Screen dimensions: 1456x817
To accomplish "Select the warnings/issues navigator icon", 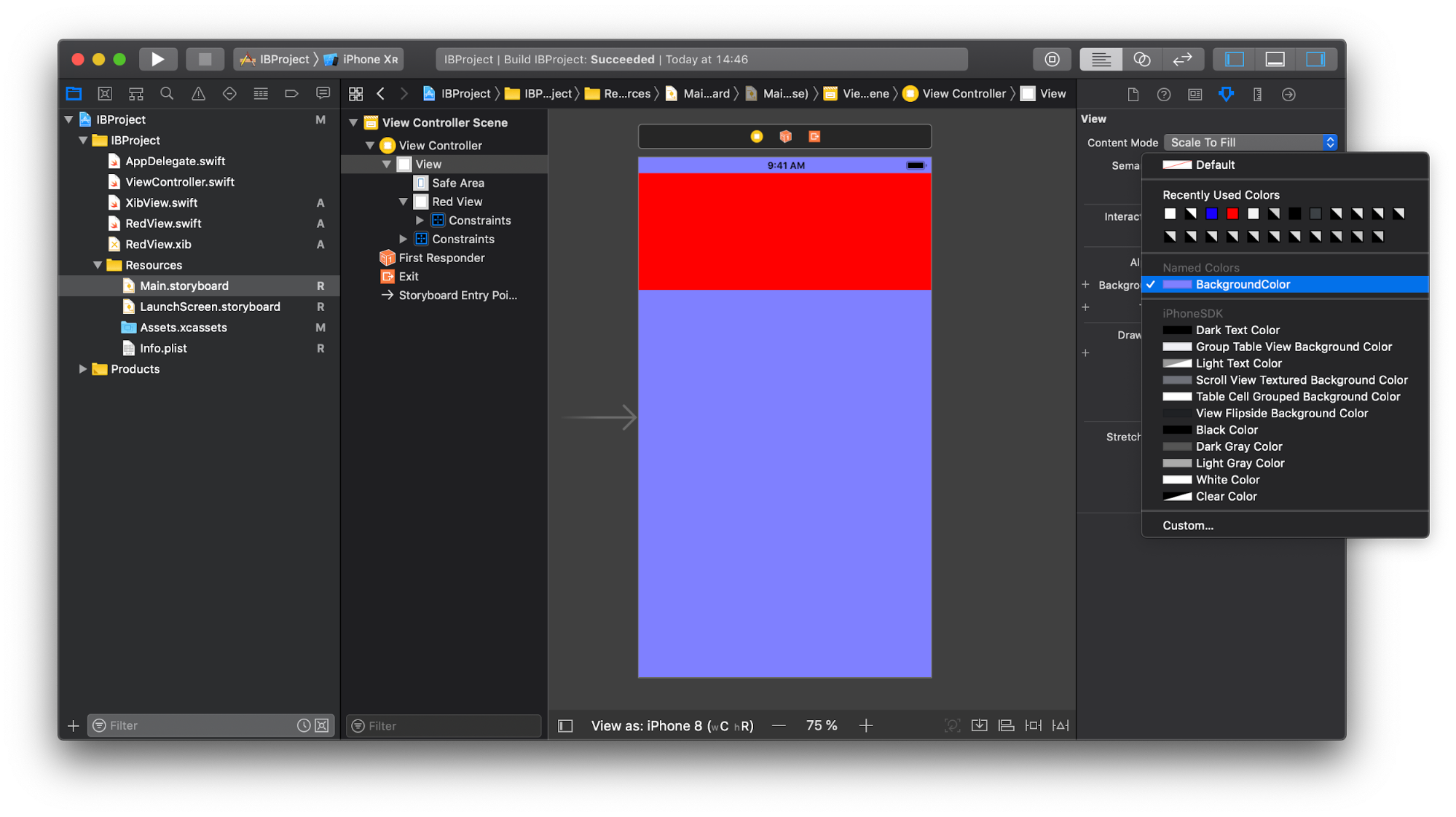I will pos(196,93).
